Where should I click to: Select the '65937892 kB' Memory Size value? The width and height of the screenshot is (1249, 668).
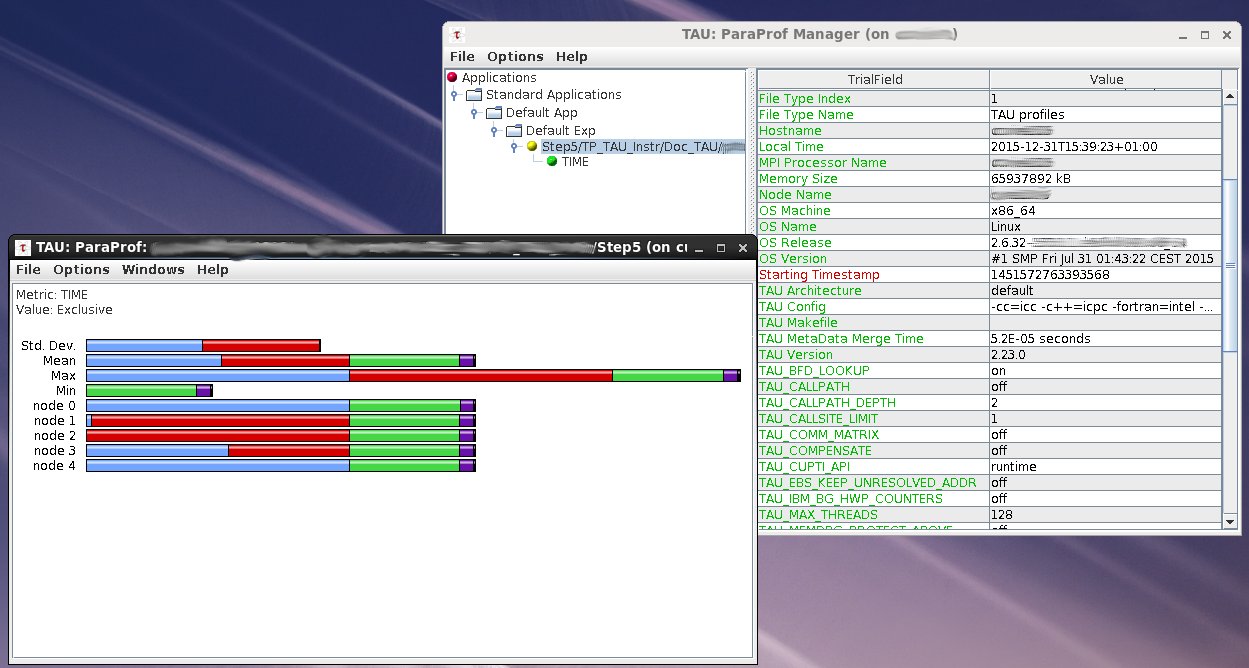coord(1106,179)
